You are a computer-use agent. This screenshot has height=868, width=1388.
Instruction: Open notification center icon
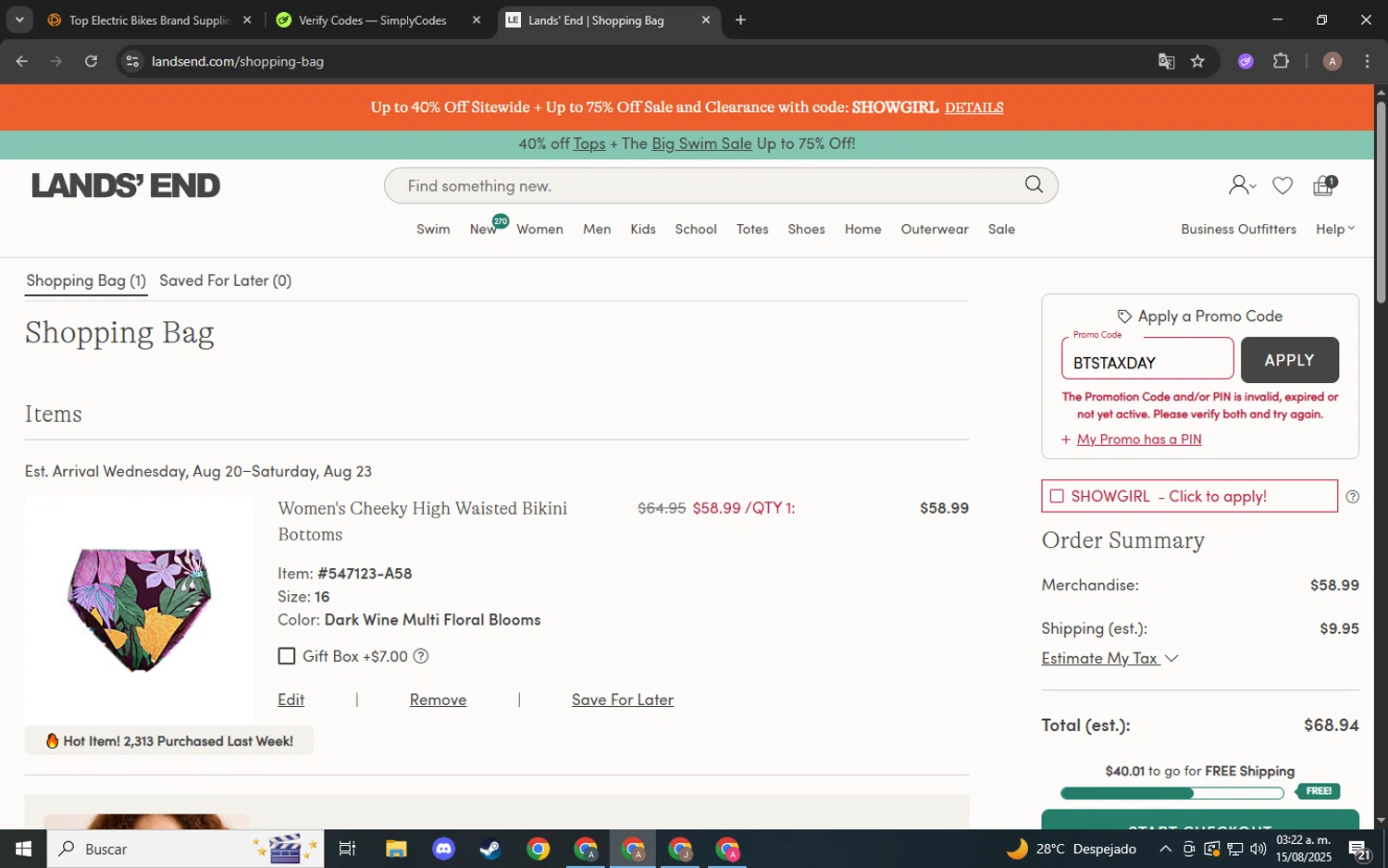[x=1359, y=849]
